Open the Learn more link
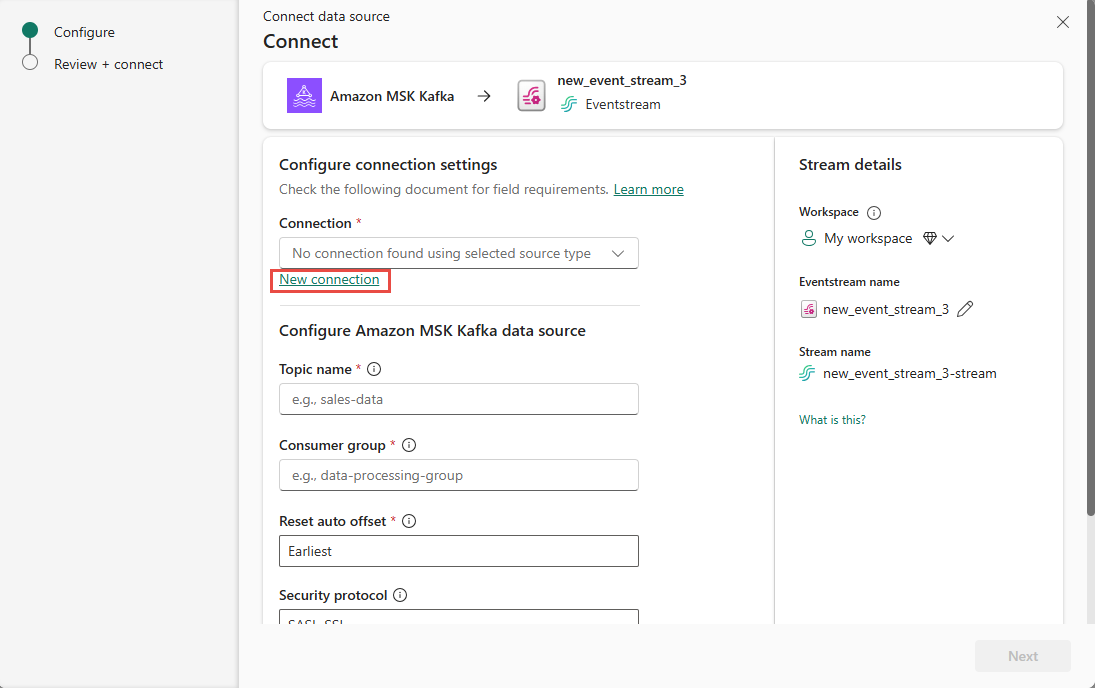Screen dimensions: 1095x688 tap(649, 189)
